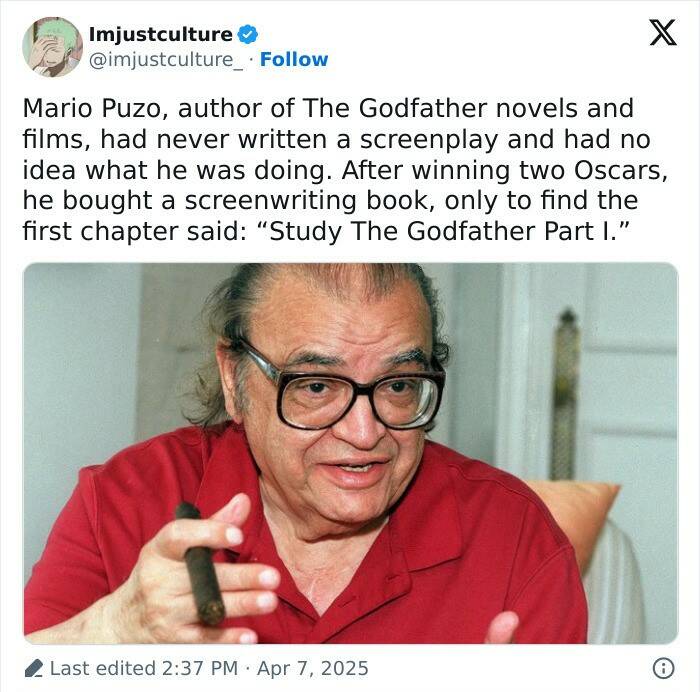Click the cigar in the tweet photo
The width and height of the screenshot is (700, 692).
tap(200, 563)
